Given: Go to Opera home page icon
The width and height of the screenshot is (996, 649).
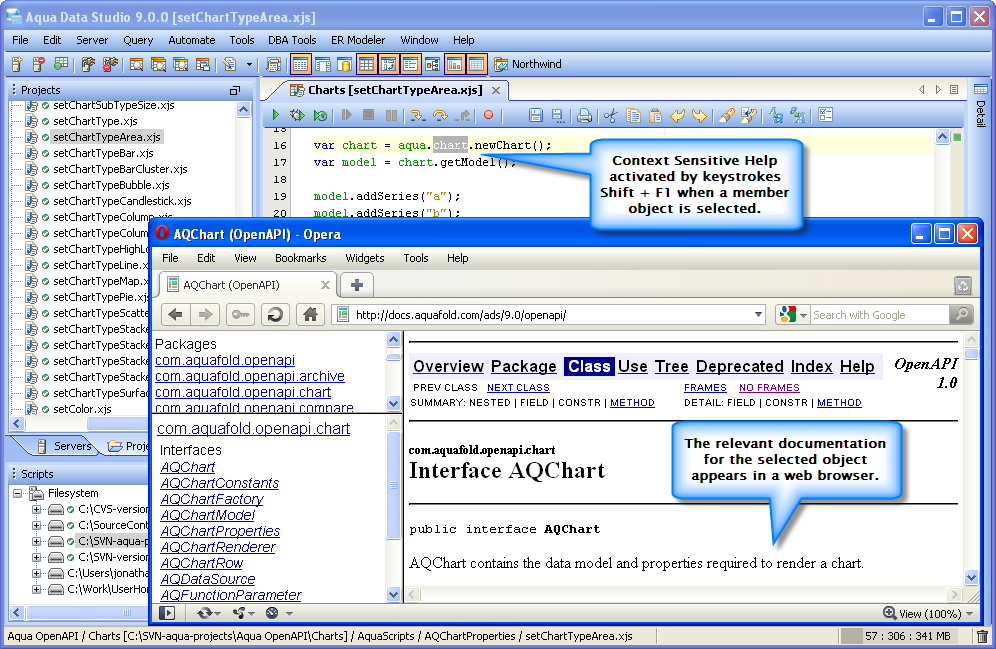Looking at the screenshot, I should tap(310, 314).
